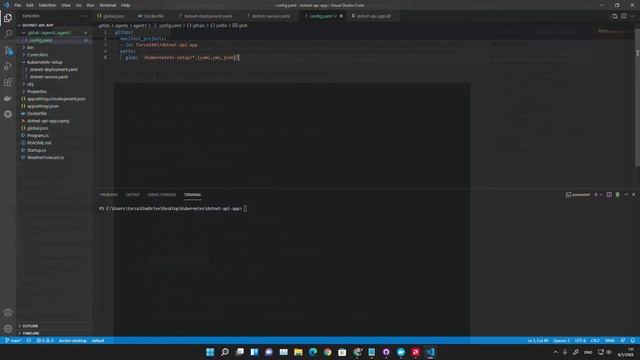This screenshot has height=360, width=640.
Task: Open Windows Start menu
Action: [210, 352]
